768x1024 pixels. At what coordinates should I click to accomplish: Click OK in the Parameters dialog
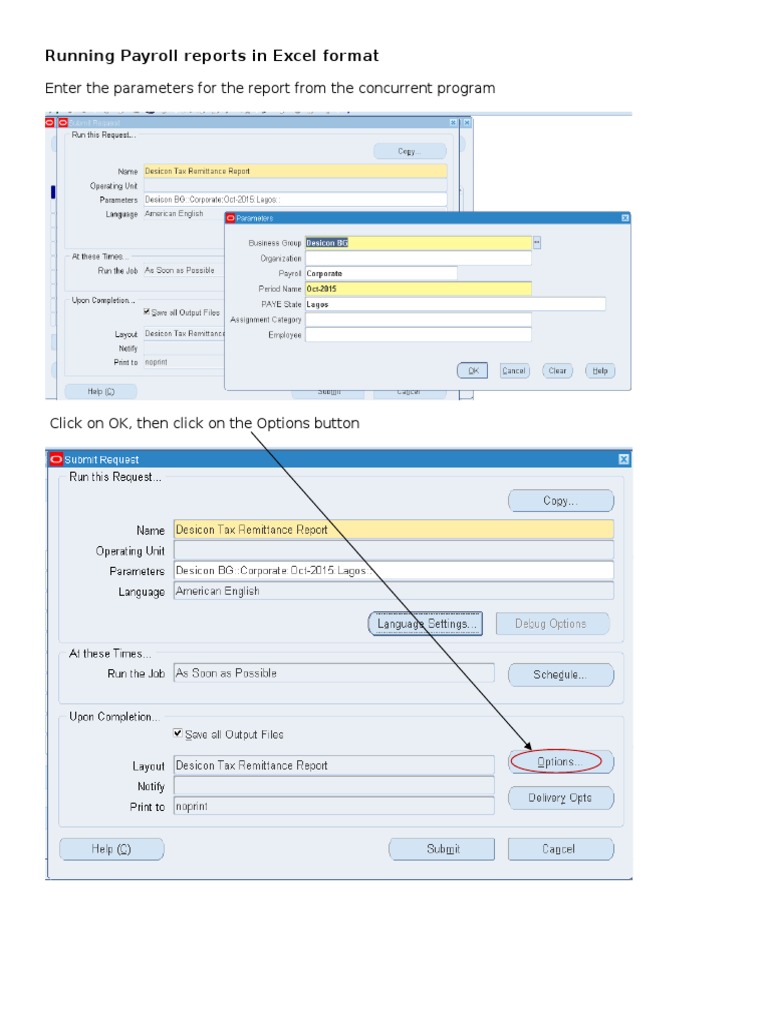pyautogui.click(x=472, y=371)
